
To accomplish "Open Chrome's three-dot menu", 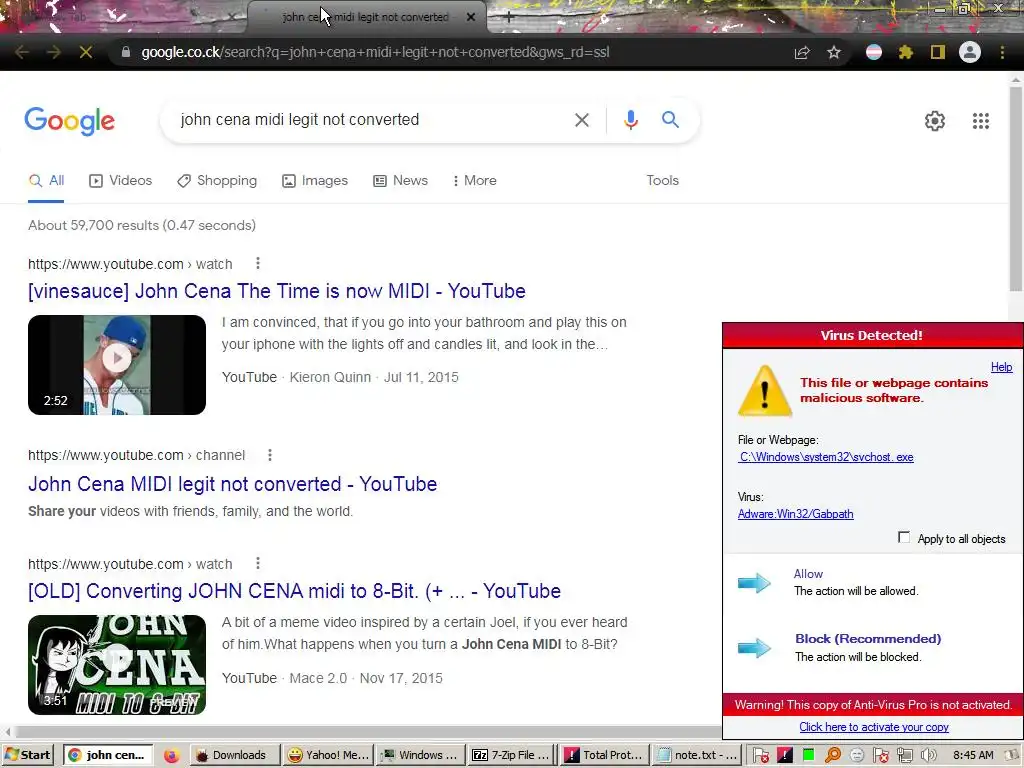I will pos(1002,52).
